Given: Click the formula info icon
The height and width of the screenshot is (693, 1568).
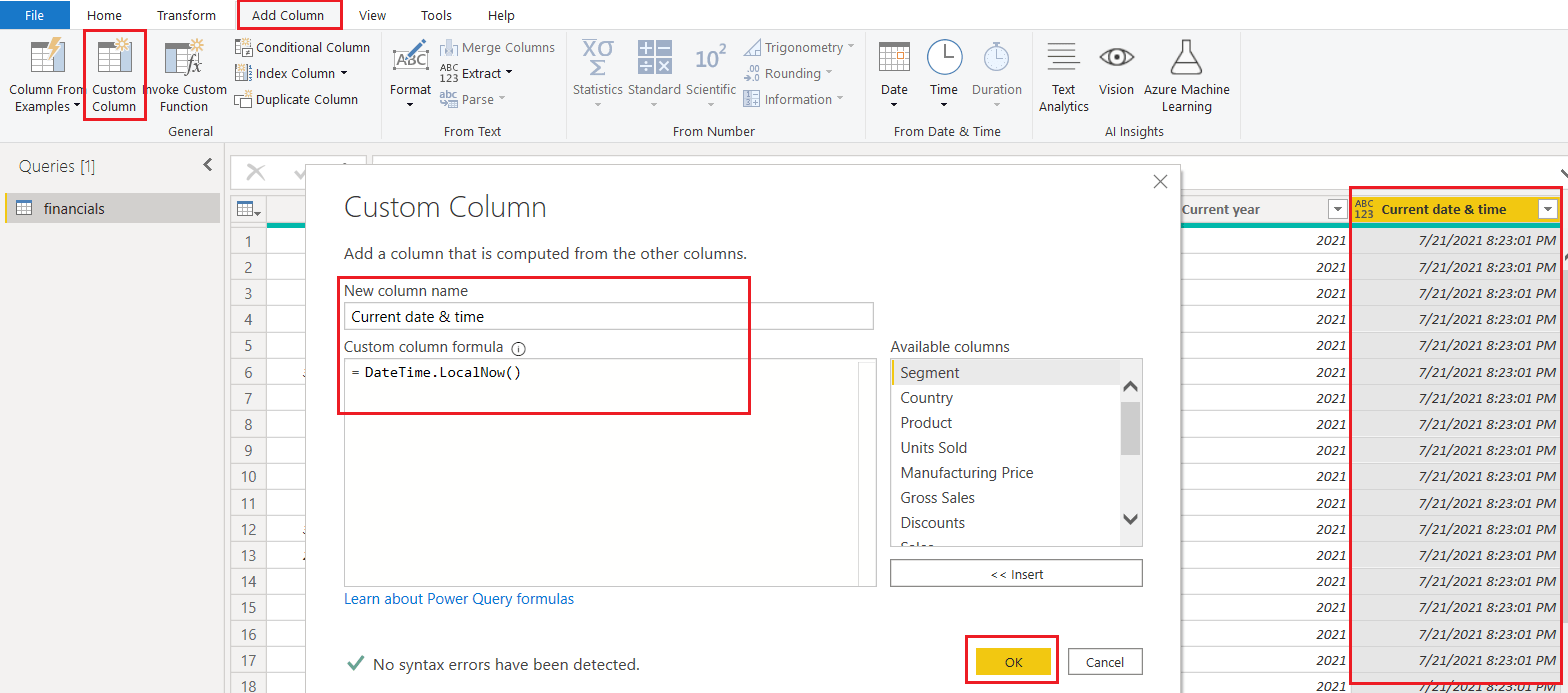Looking at the screenshot, I should tap(518, 348).
